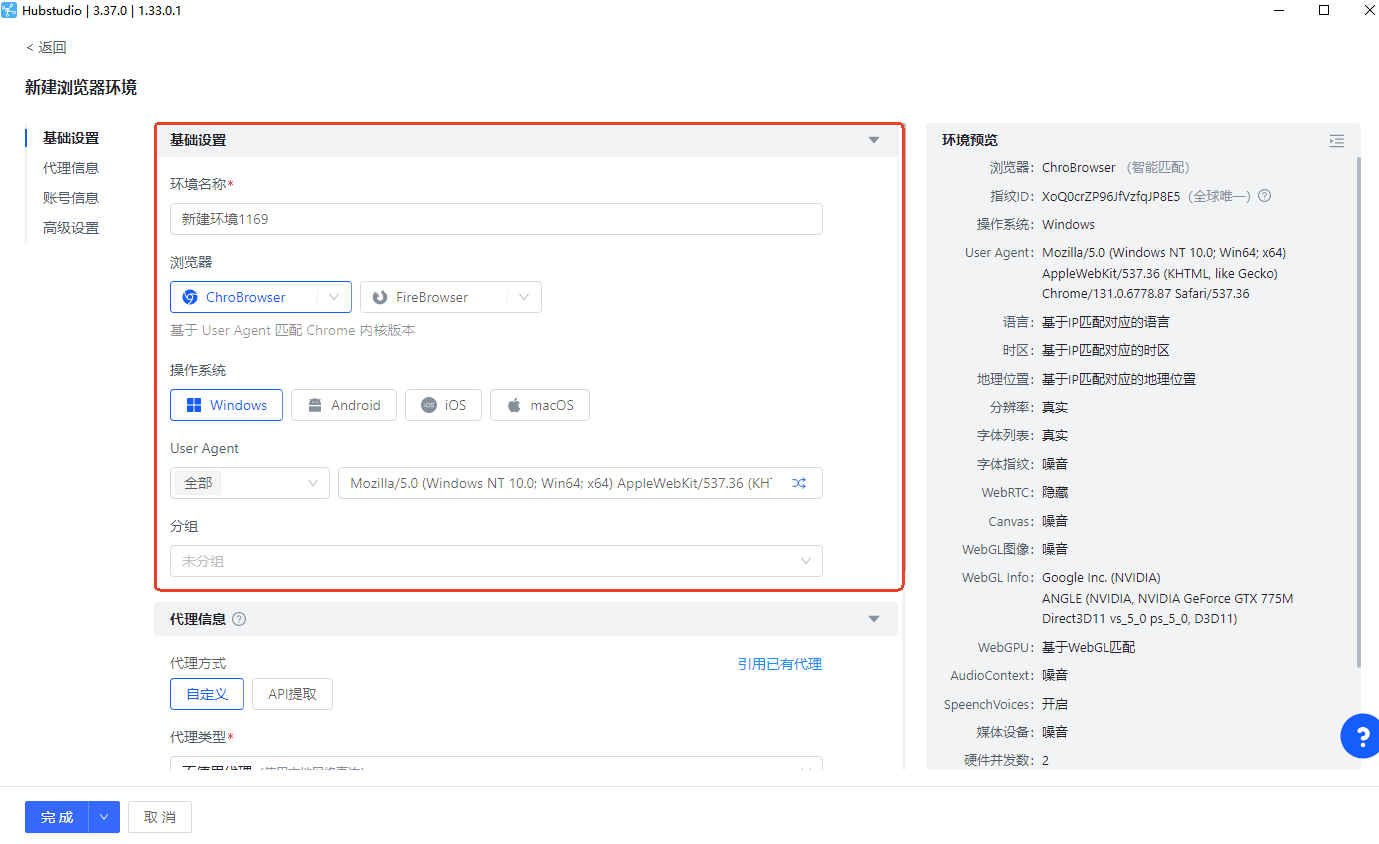Open ChroBrowser version dropdown arrow
This screenshot has width=1379, height=844.
334,297
